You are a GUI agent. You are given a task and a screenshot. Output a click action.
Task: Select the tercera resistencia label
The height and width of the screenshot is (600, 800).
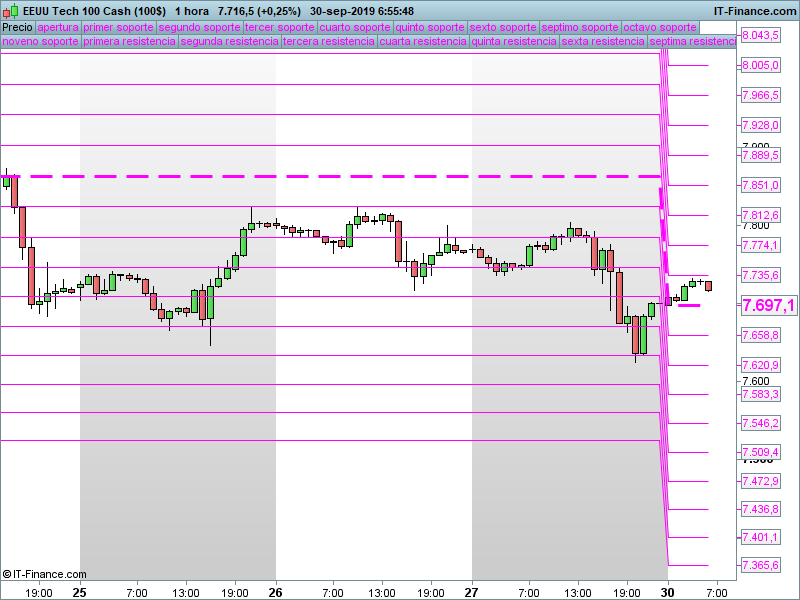(329, 41)
